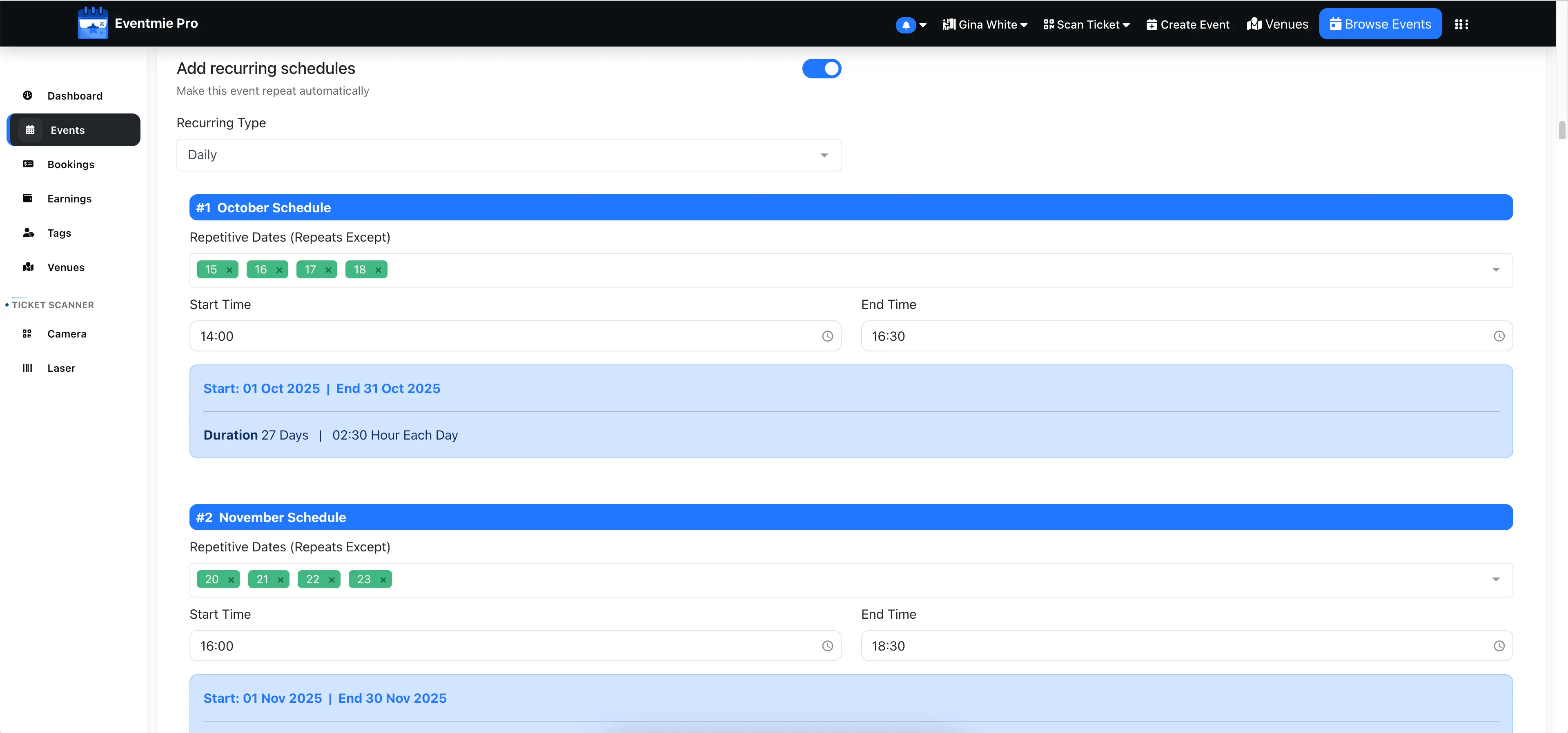Expand October Repetitive Dates dropdown arrow
Screen dimensions: 1568x733
click(1496, 270)
